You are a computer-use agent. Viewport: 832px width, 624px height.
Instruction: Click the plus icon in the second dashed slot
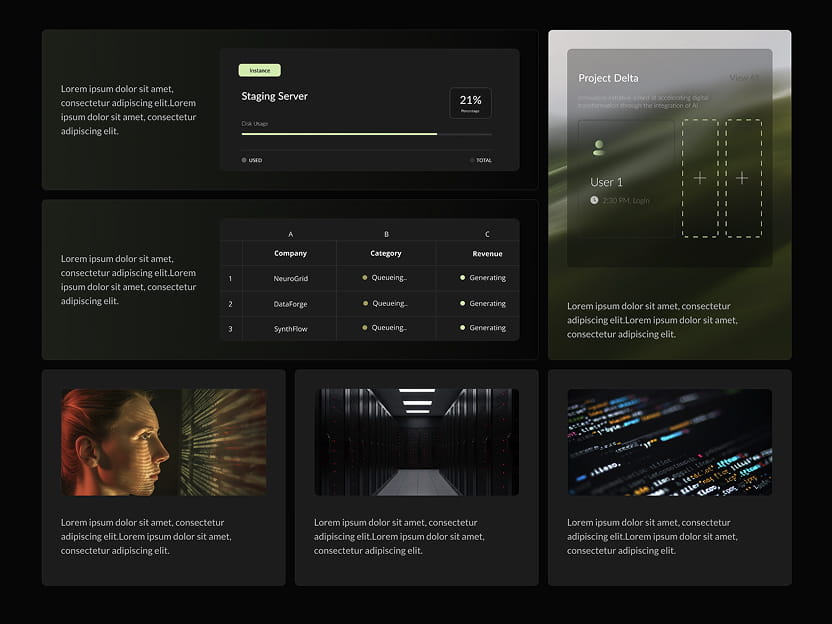pyautogui.click(x=742, y=178)
